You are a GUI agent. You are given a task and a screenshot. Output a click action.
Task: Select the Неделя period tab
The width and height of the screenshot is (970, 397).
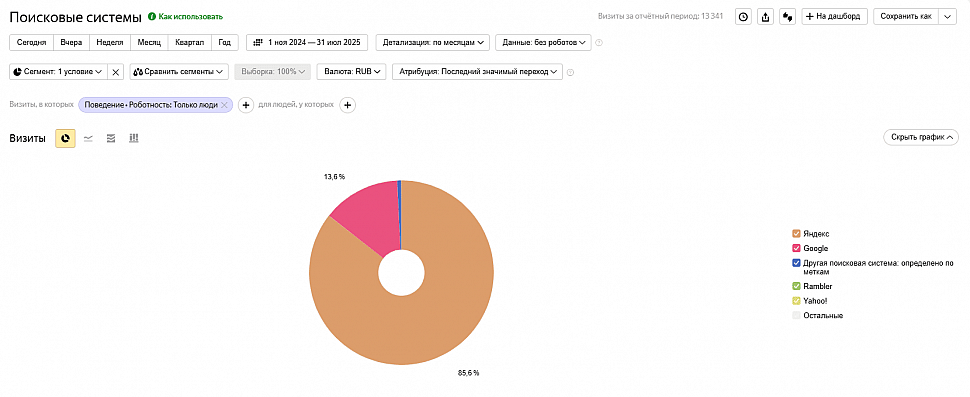[x=109, y=42]
